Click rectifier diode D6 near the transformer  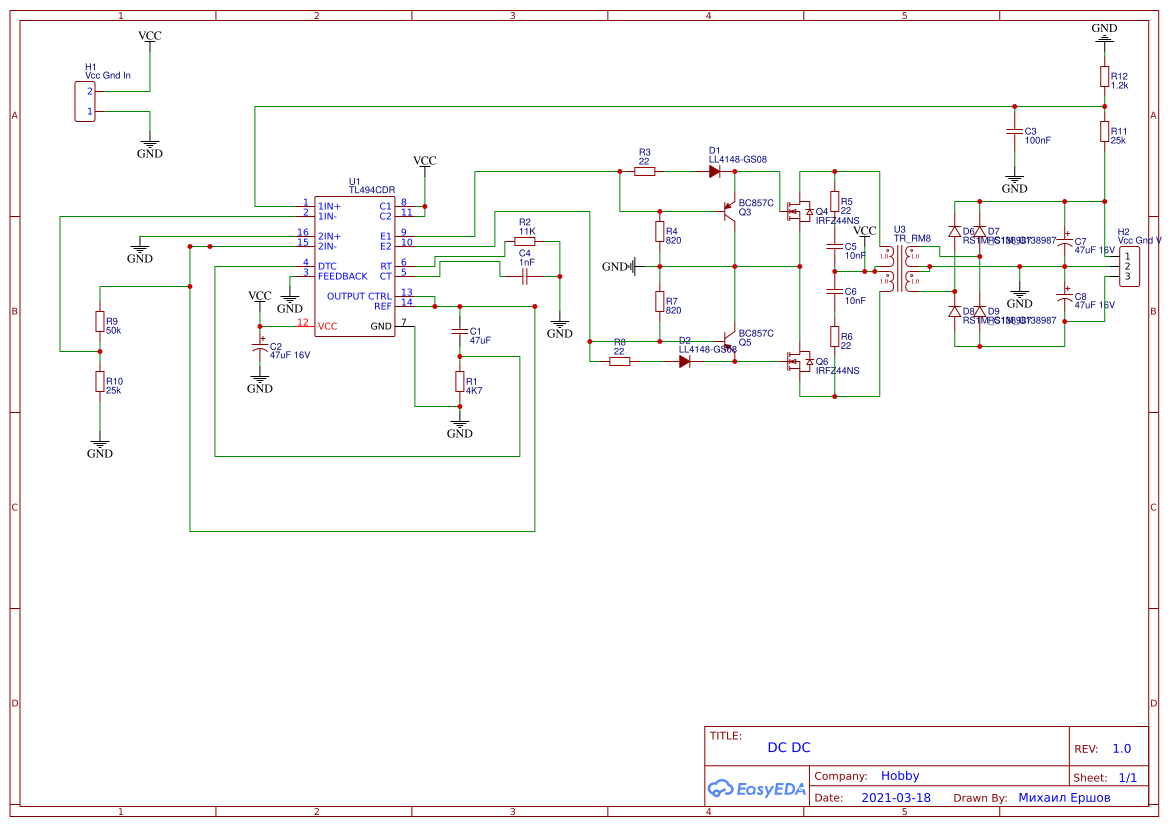(x=957, y=232)
